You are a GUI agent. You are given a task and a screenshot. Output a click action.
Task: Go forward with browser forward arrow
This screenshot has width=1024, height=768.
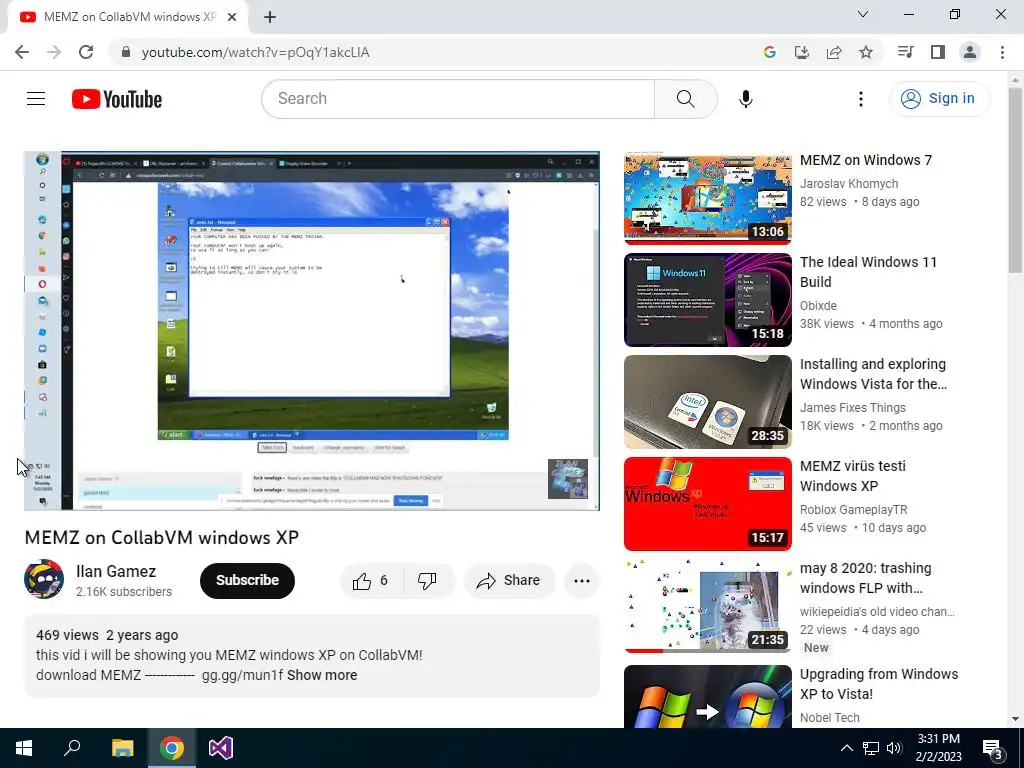pyautogui.click(x=54, y=52)
